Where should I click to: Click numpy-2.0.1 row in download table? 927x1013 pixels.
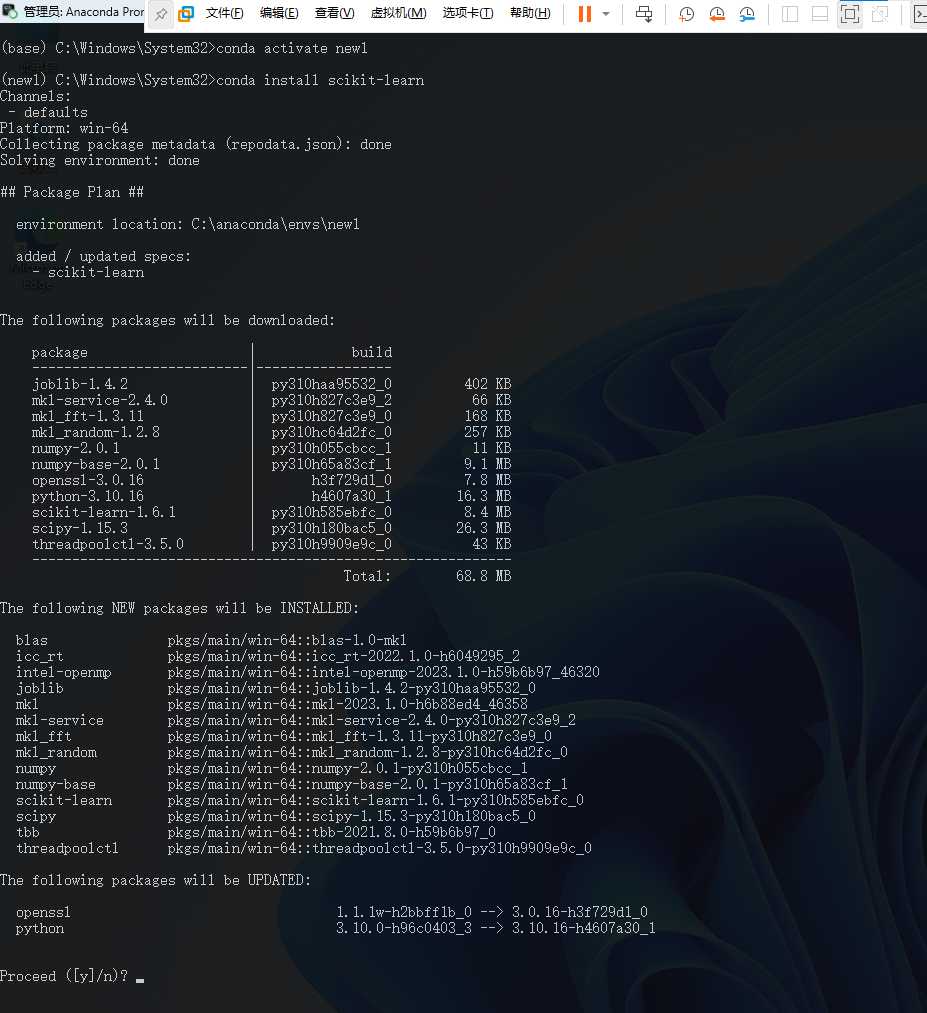76,448
